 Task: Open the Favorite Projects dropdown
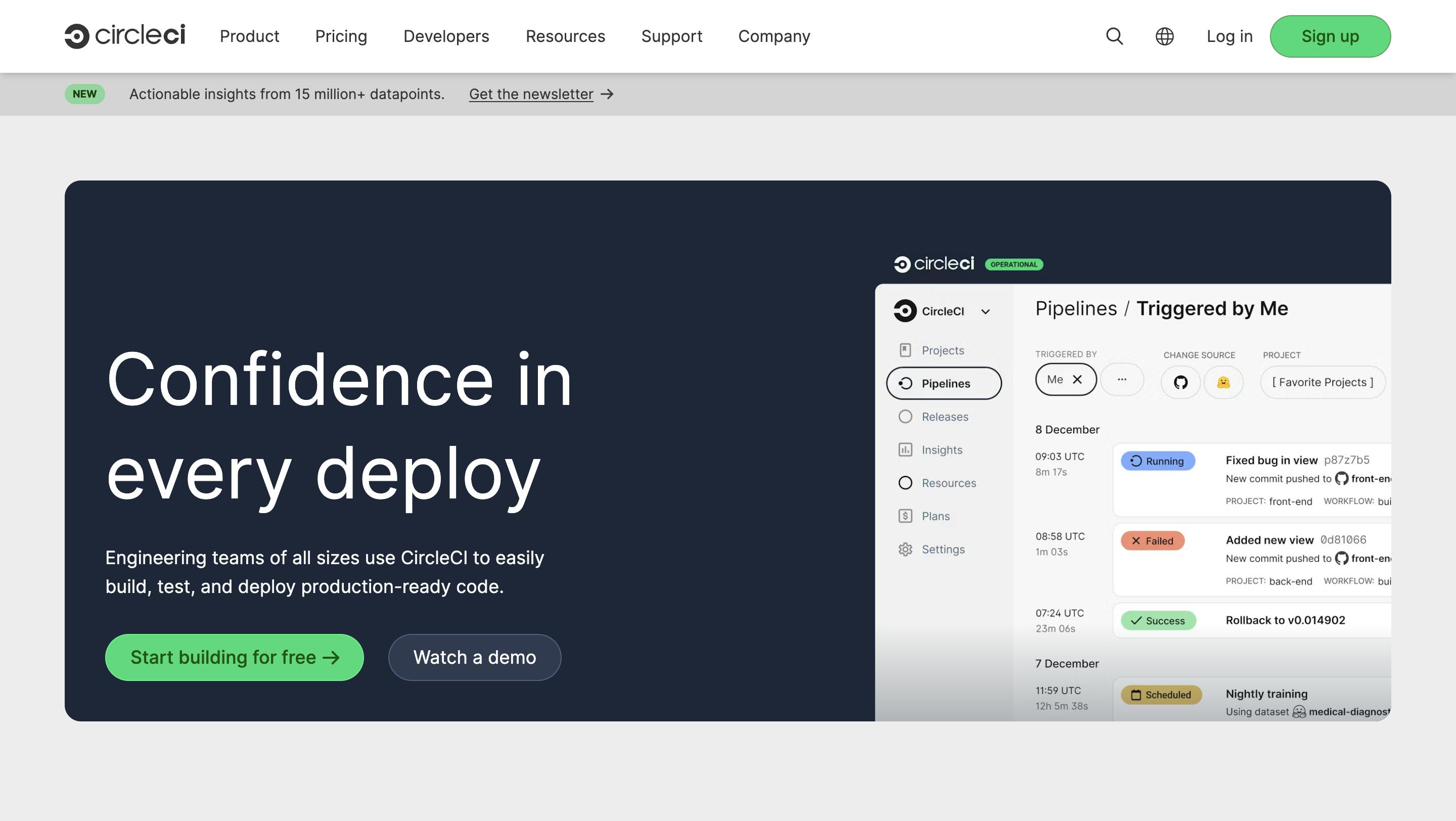pos(1322,383)
